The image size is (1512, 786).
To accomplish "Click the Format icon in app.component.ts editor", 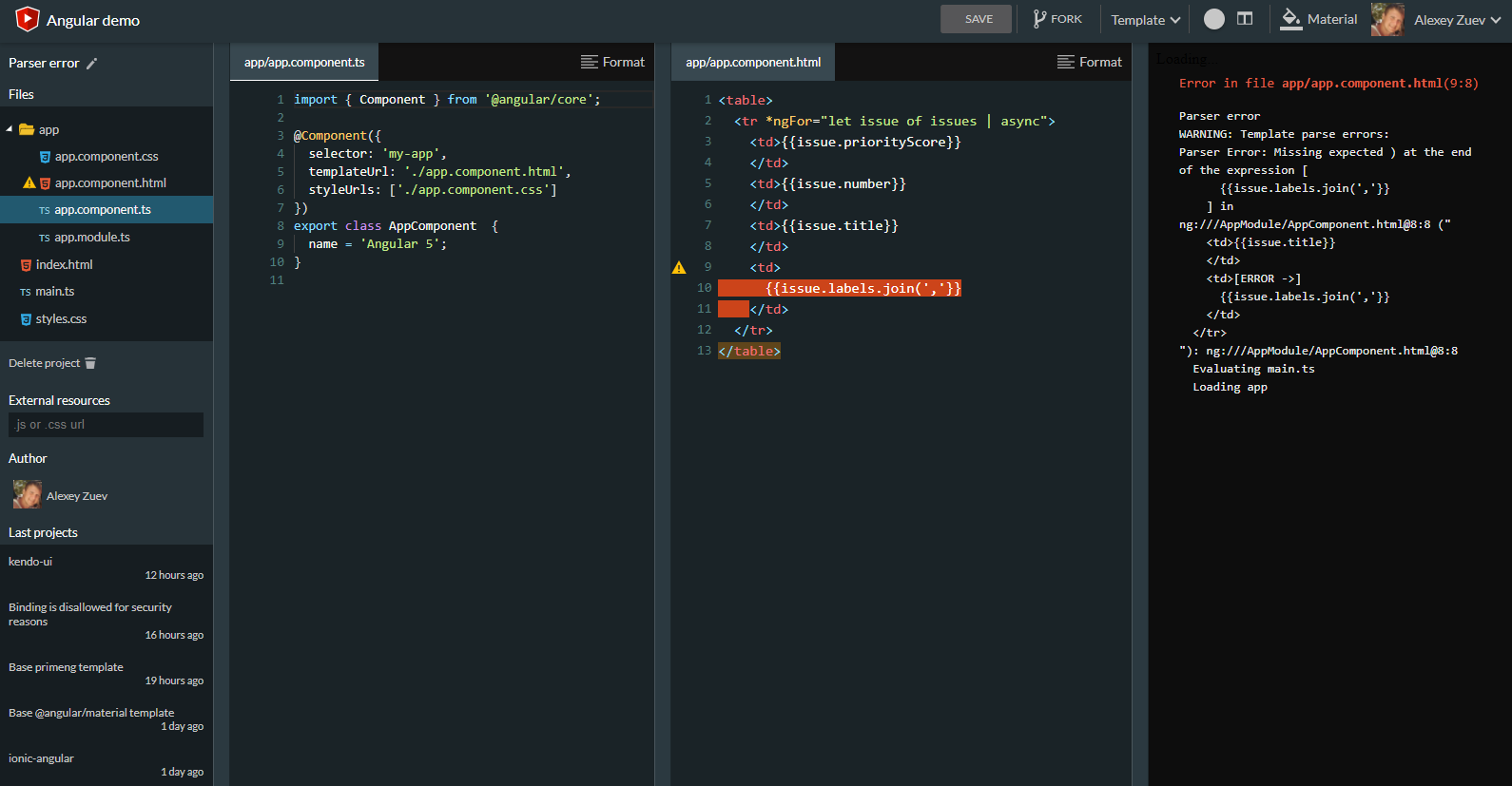I will [x=590, y=62].
